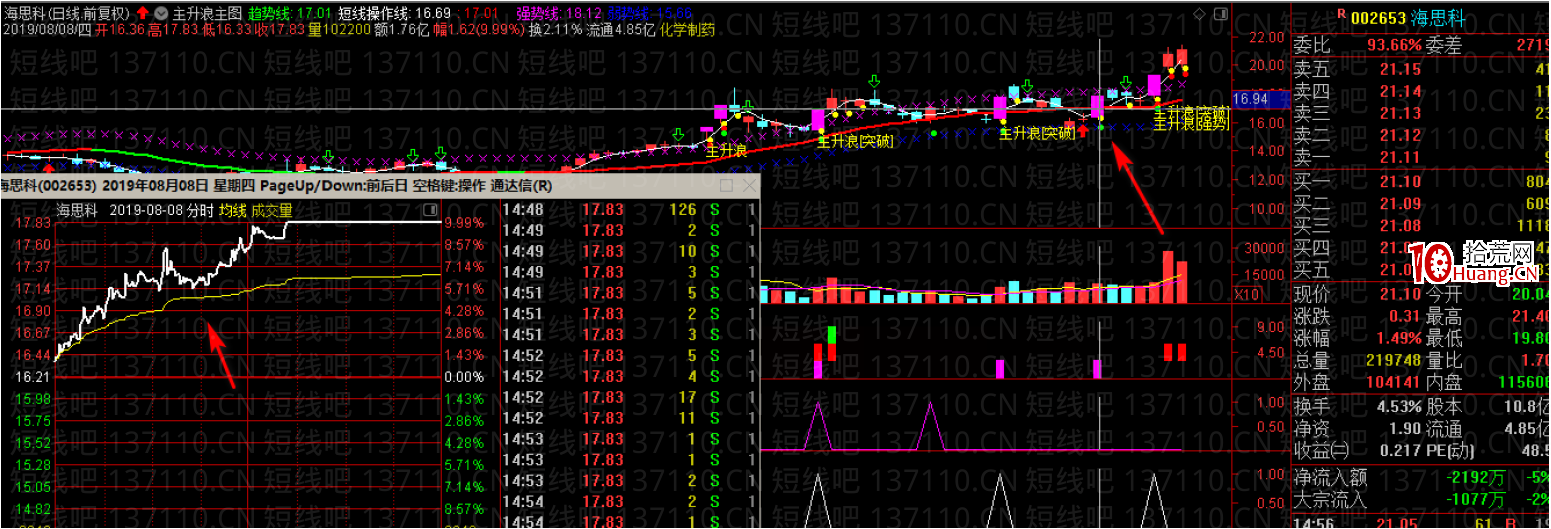Screen dimensions: 1551x529
Task: Select the 主升浪主图 indicator name
Action: click(207, 14)
